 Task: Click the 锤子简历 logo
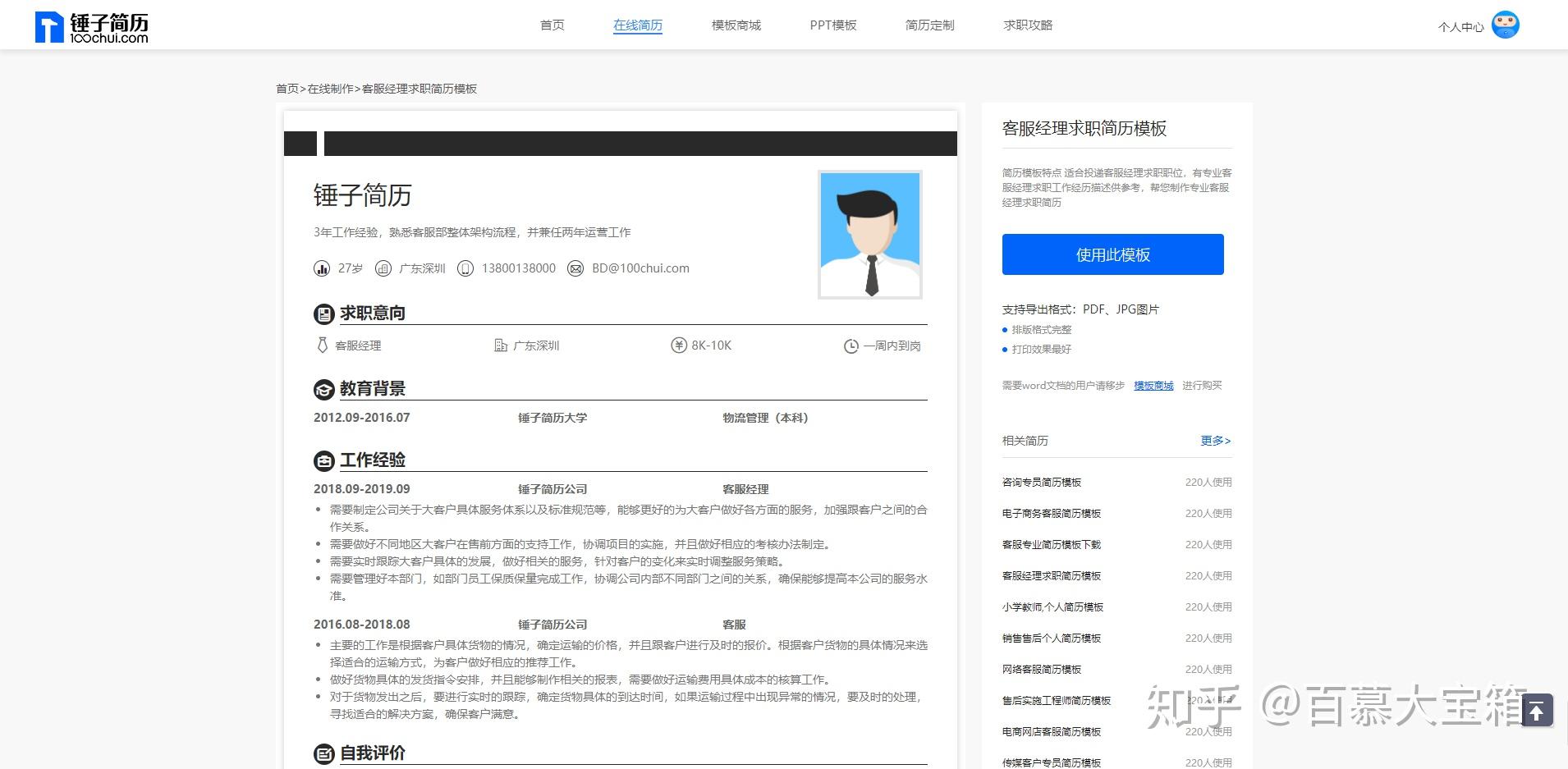[x=91, y=27]
